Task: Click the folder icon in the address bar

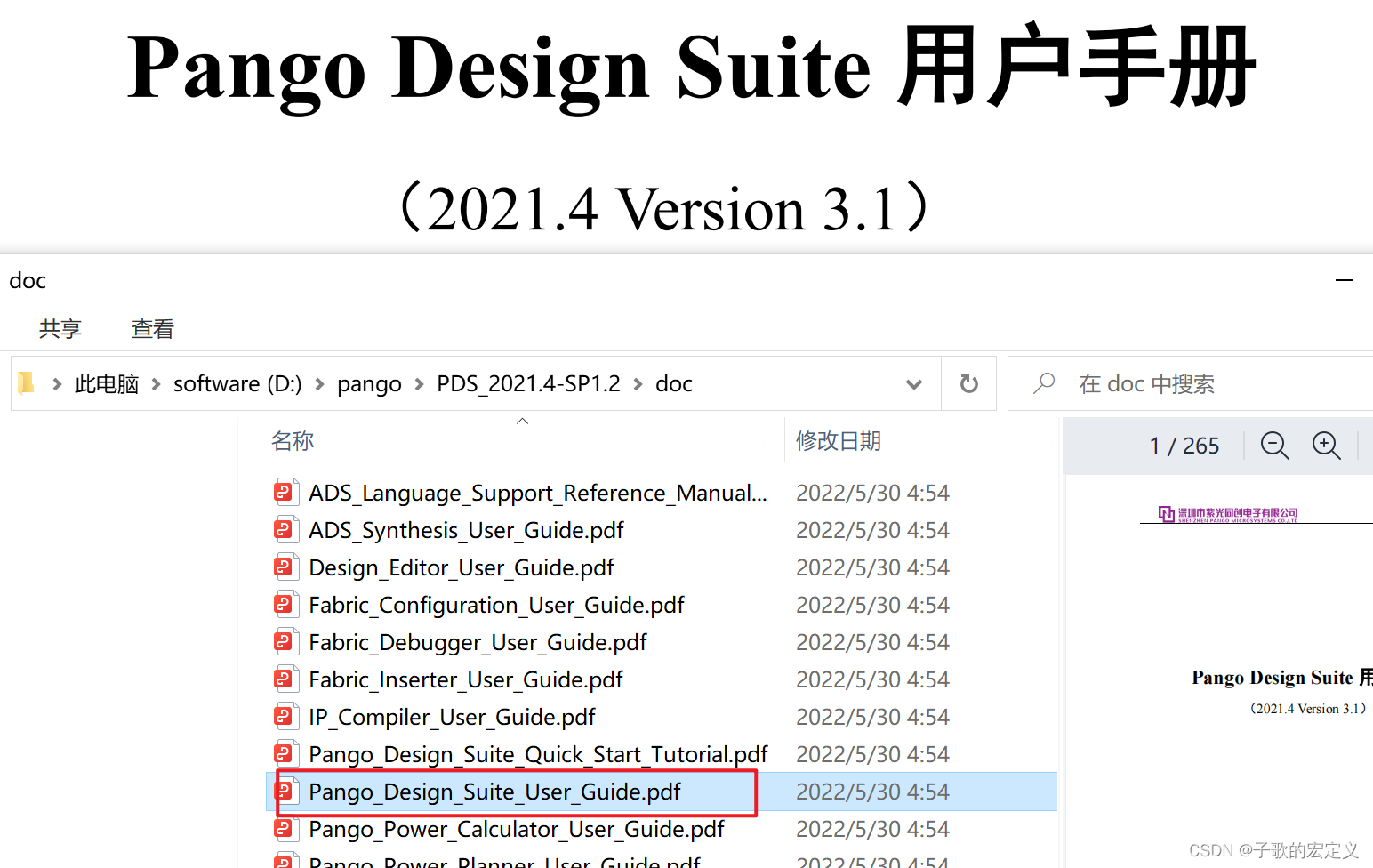Action: coord(27,383)
